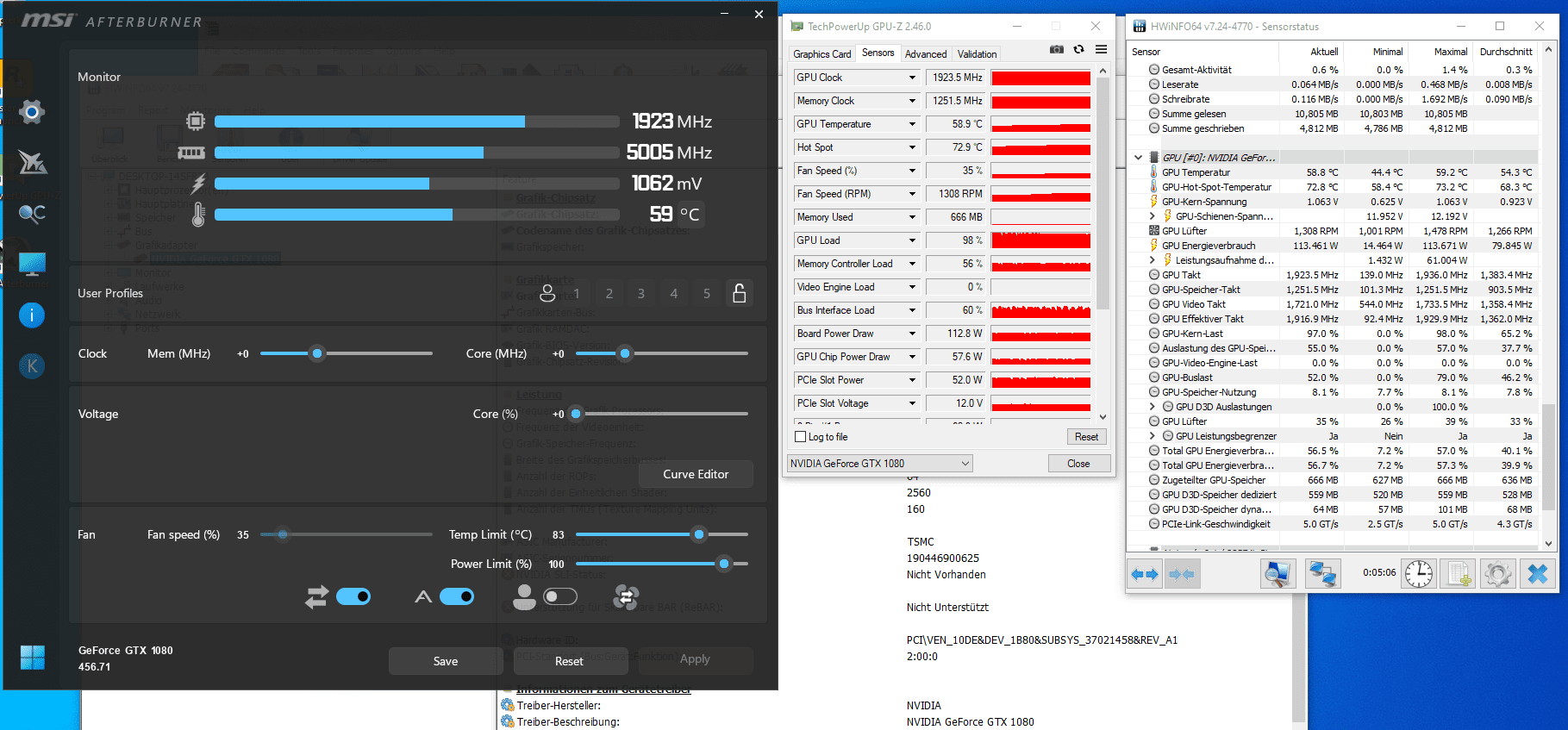Viewport: 1568px width, 730px height.
Task: Click the GPU-Z refresh icon
Action: (x=1078, y=50)
